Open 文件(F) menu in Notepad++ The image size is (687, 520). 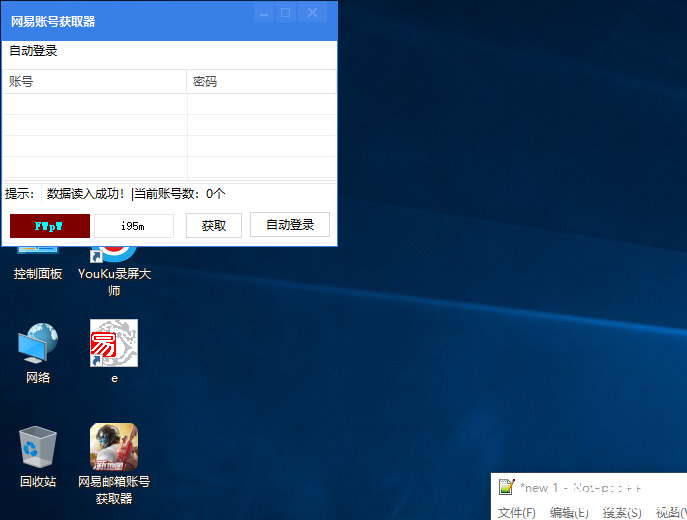point(517,512)
